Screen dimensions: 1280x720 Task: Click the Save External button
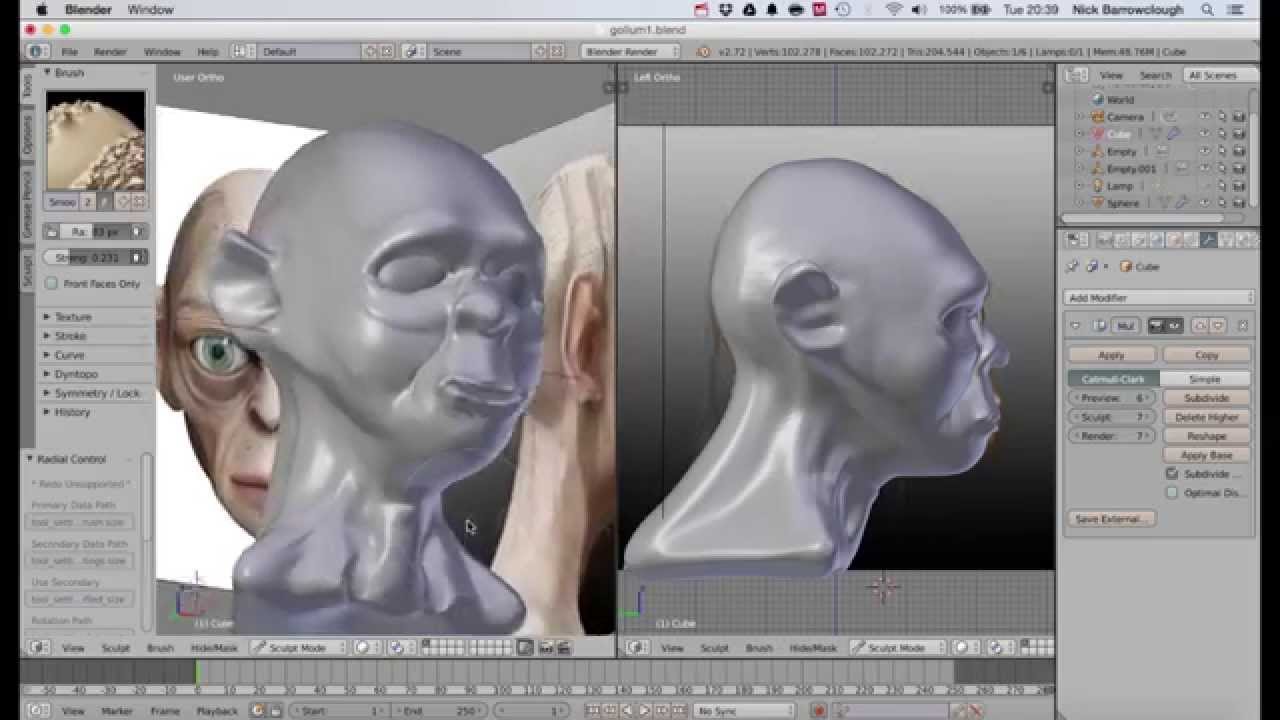coord(1112,519)
